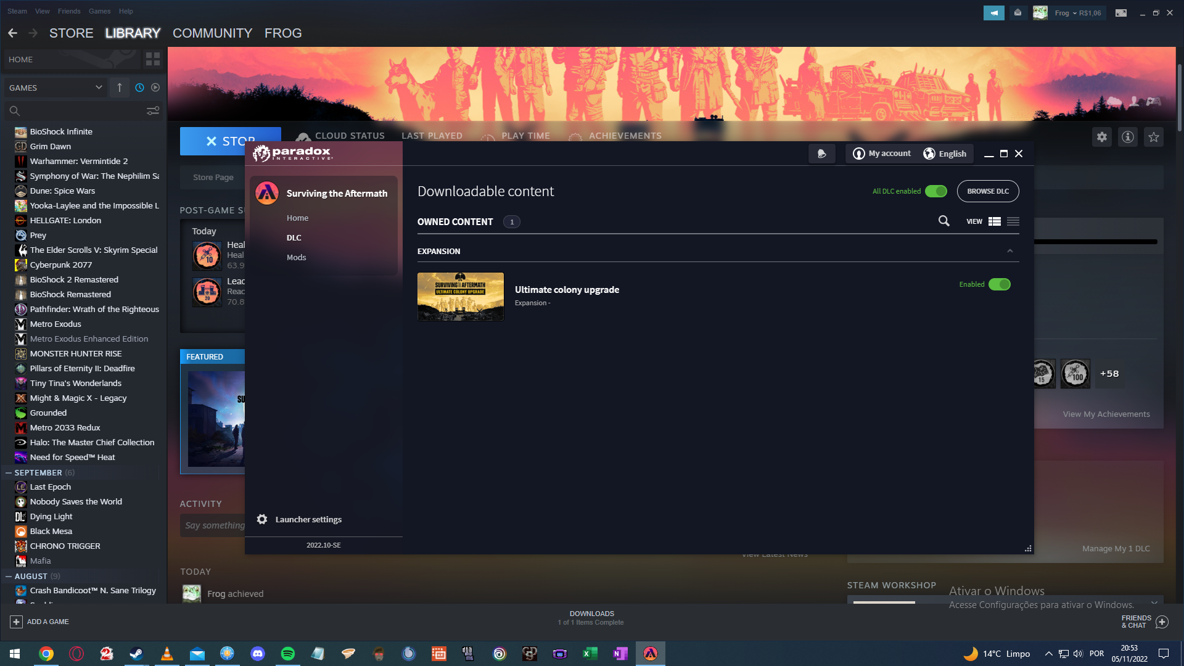Sort library by recent with the clock icon
The height and width of the screenshot is (666, 1184).
[x=138, y=88]
